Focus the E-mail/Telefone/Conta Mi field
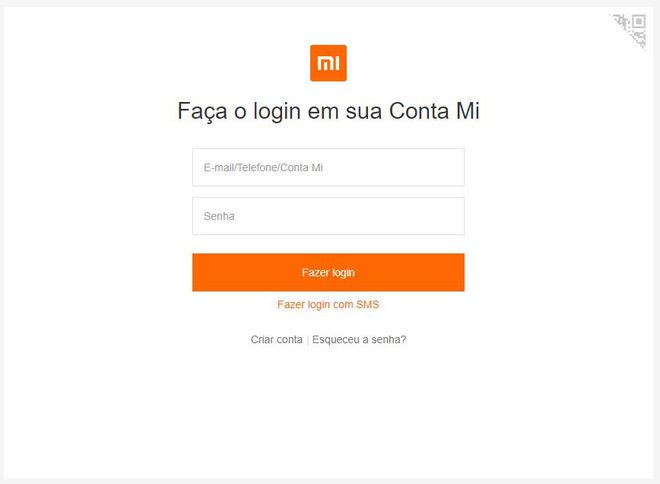The width and height of the screenshot is (660, 484). point(328,167)
